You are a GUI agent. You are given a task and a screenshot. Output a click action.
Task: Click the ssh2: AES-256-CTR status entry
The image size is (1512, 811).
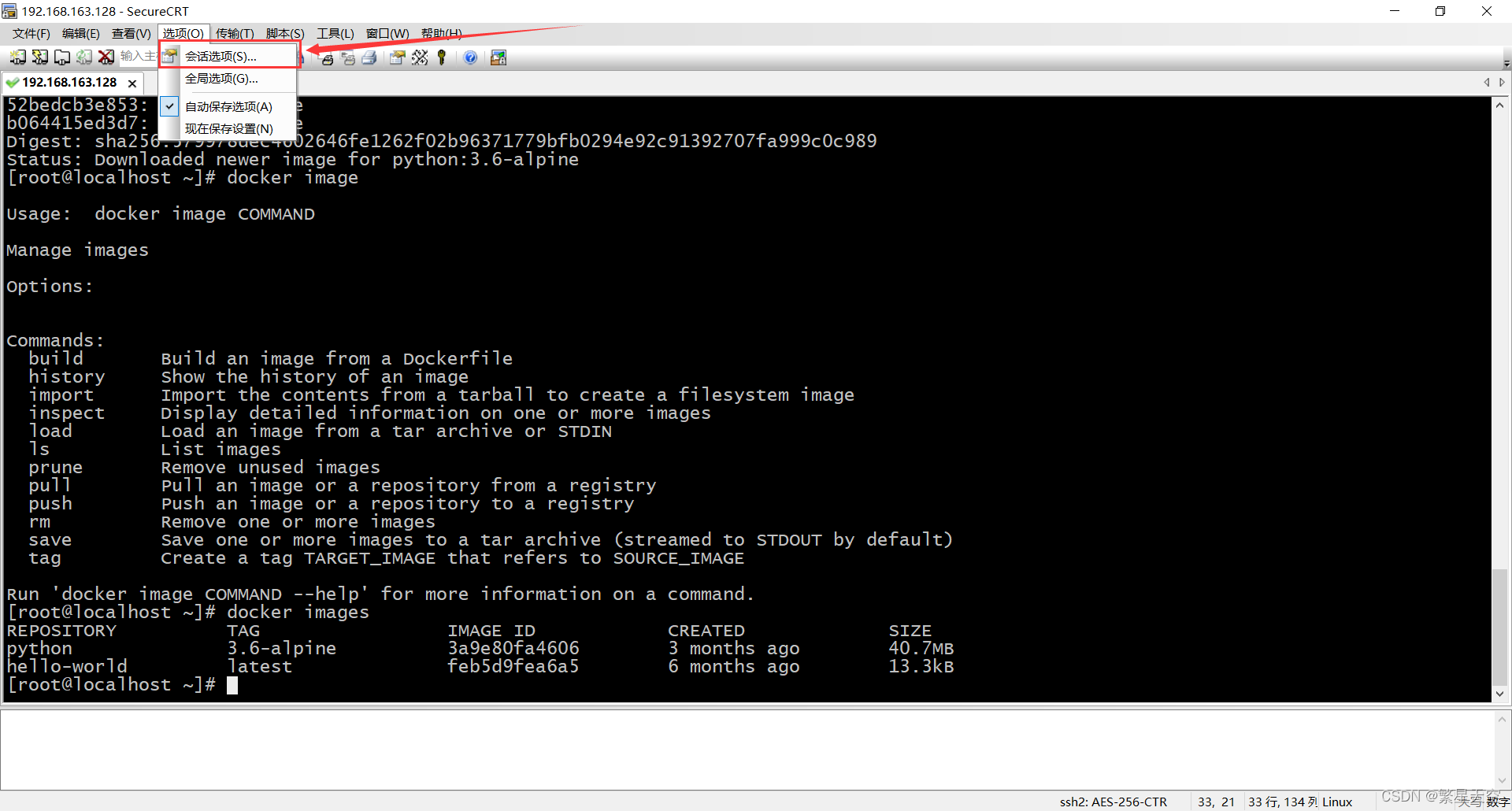(1113, 802)
